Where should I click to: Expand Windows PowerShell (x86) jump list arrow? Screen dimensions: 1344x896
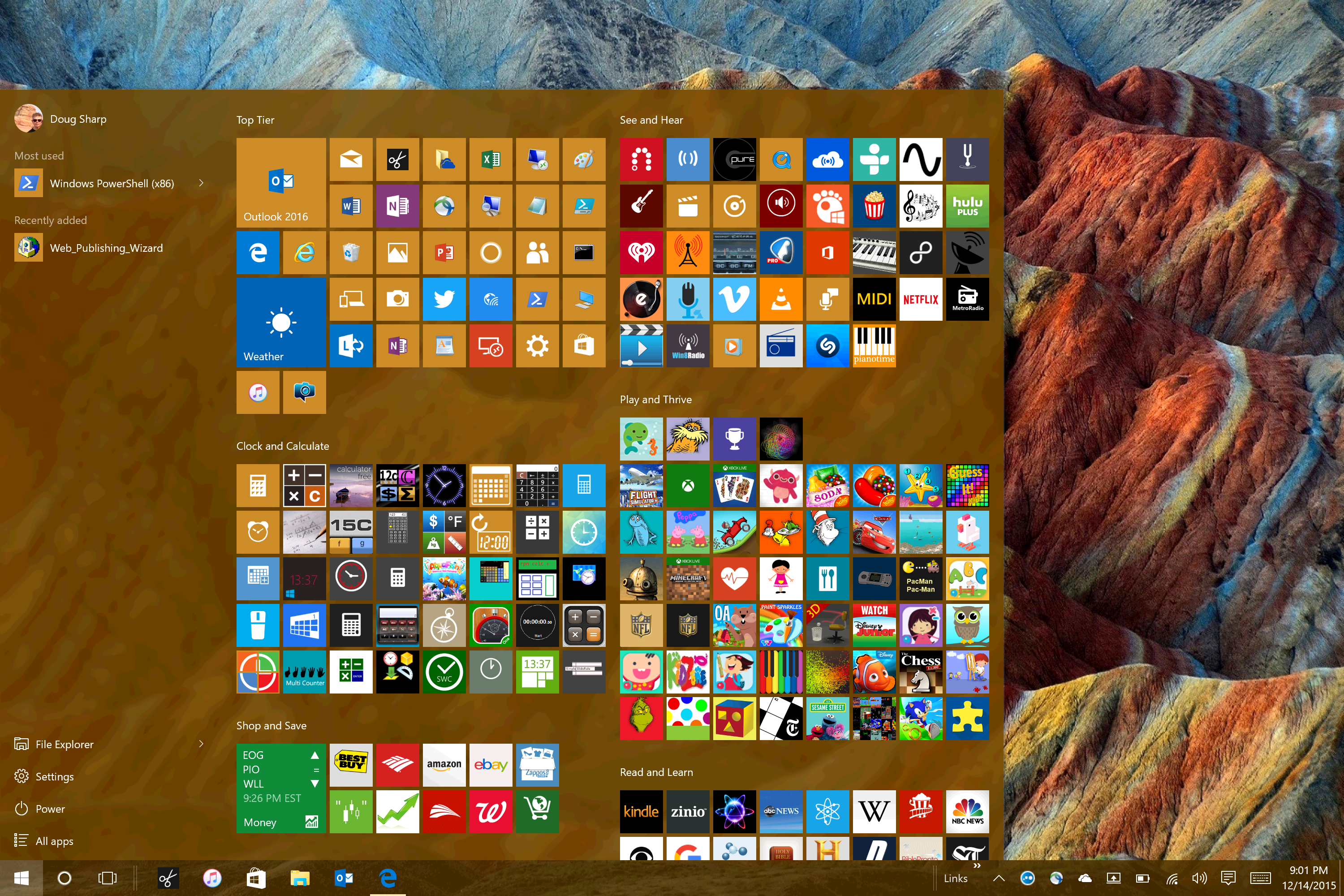click(201, 183)
